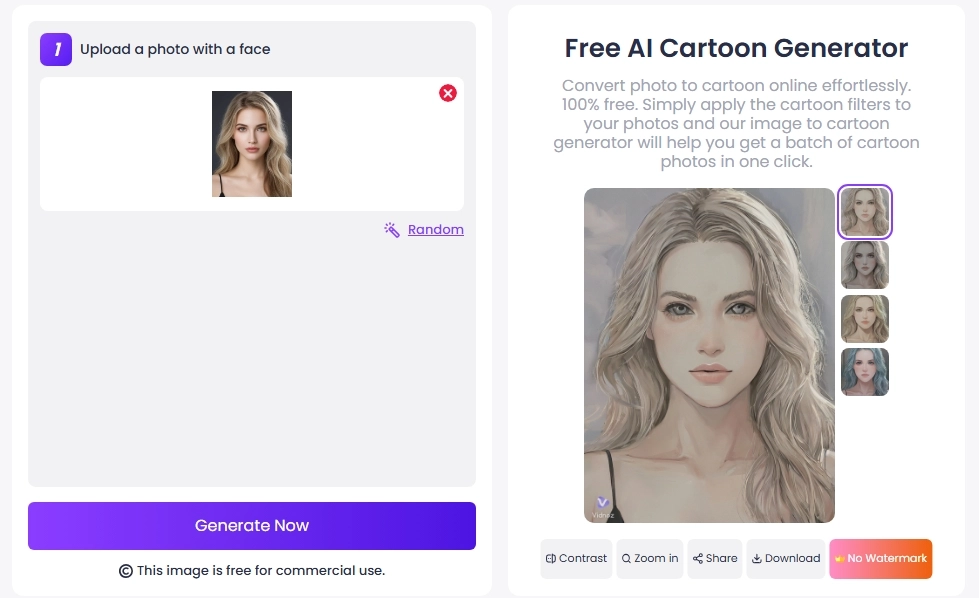Screen dimensions: 979x598
Task: Click the purple step 1 badge
Action: click(x=56, y=49)
